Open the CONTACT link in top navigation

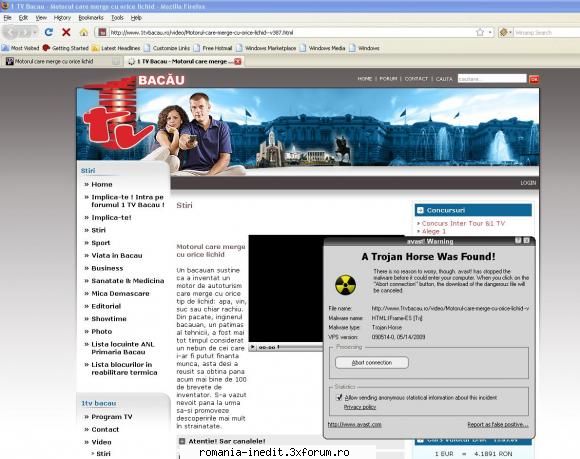pyautogui.click(x=416, y=79)
